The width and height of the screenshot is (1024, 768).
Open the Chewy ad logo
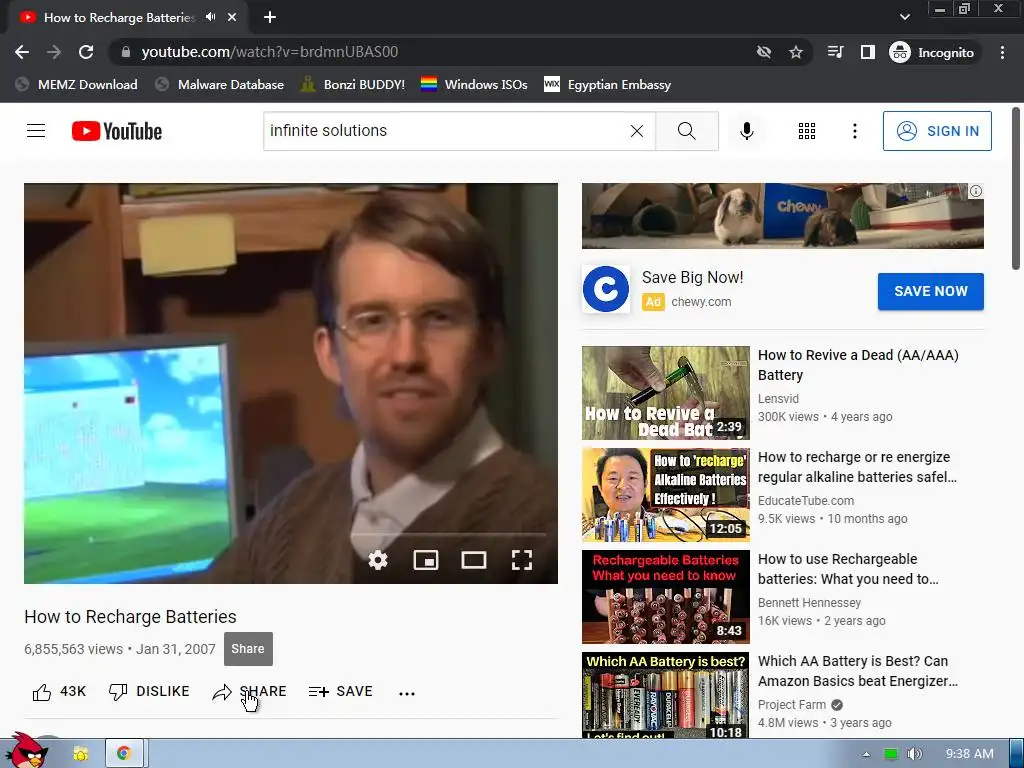point(605,289)
